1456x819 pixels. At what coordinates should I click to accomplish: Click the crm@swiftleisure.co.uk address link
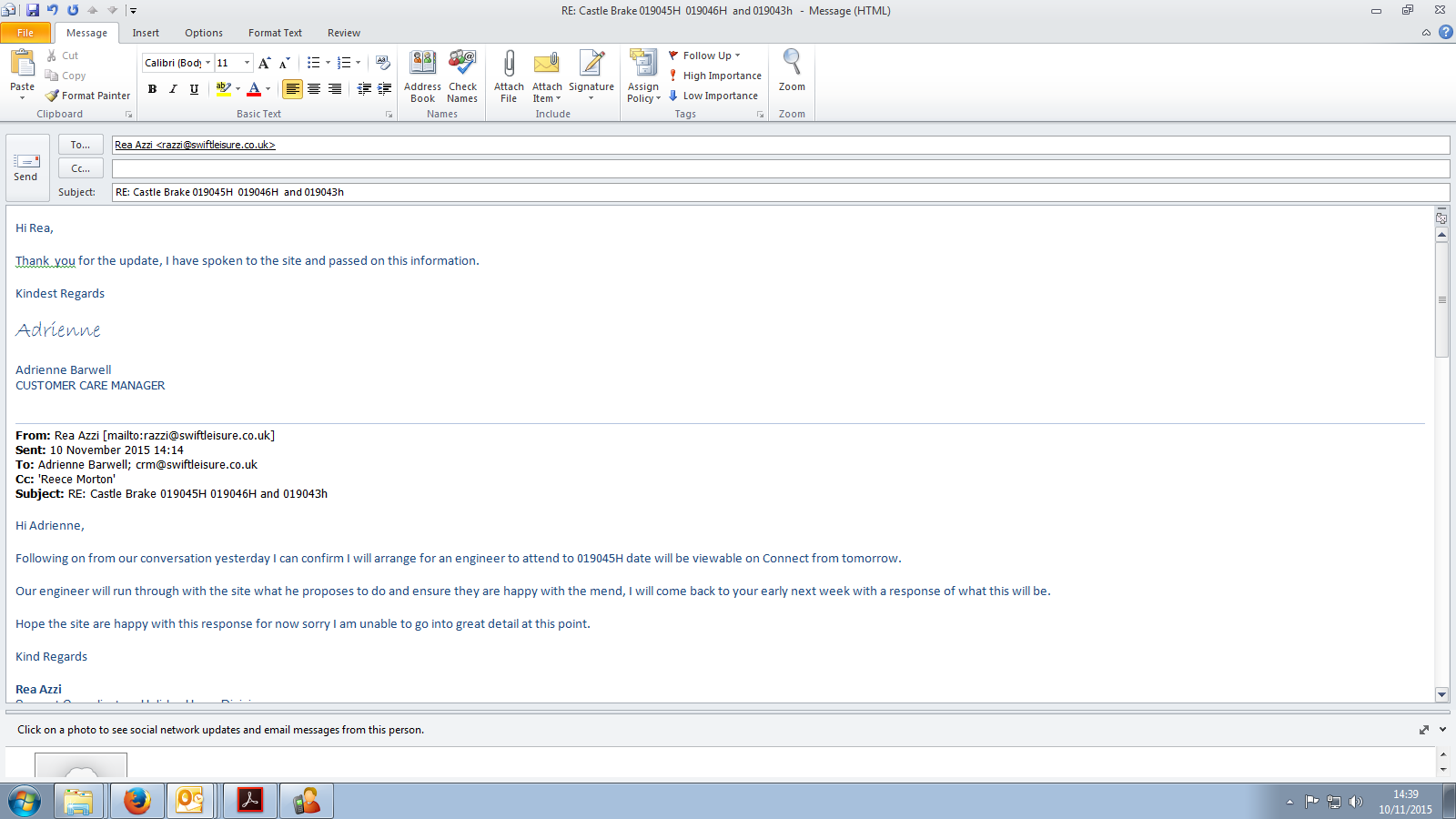click(197, 465)
